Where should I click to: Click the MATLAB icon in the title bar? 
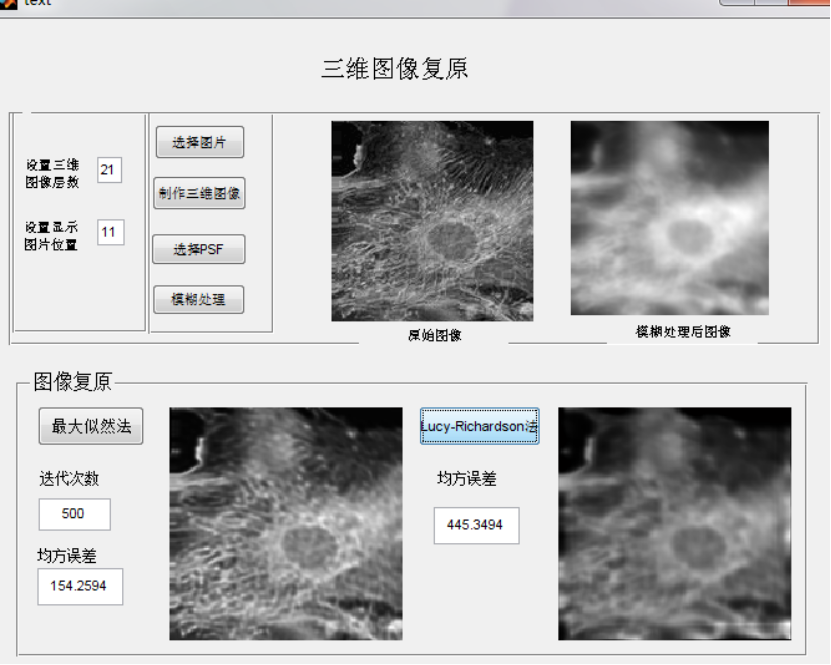[8, 4]
